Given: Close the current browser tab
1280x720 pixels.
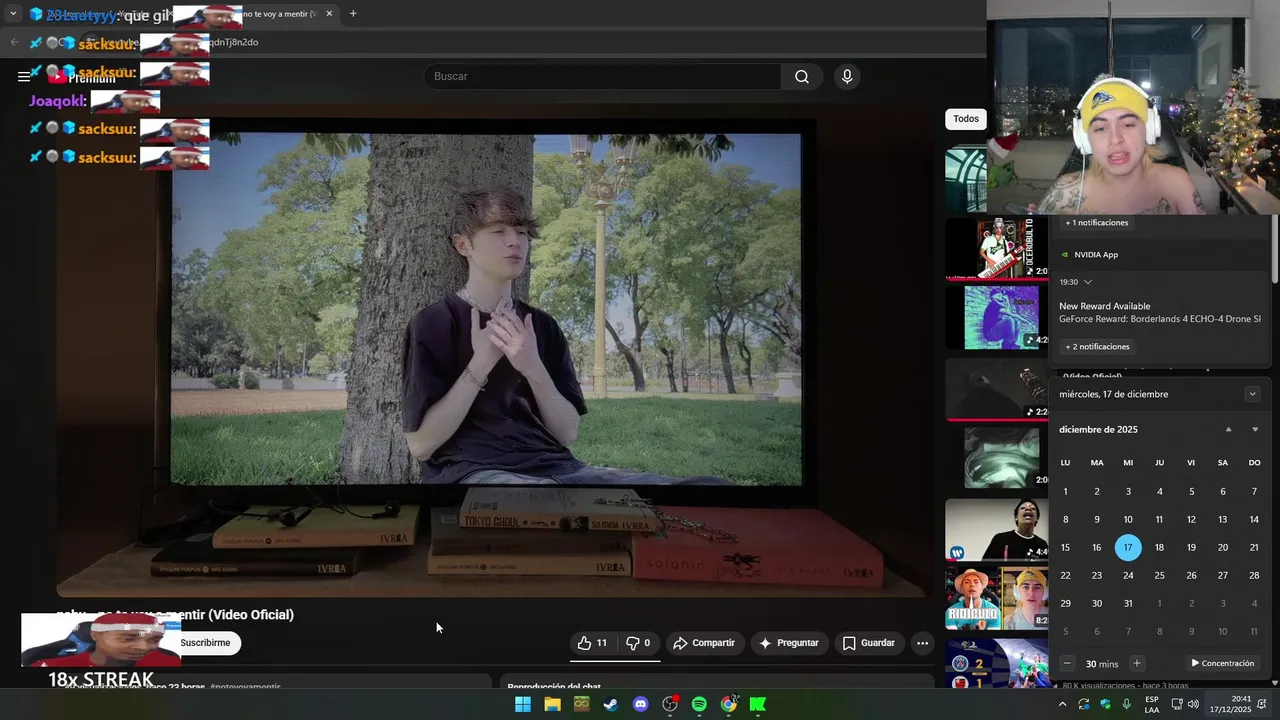Looking at the screenshot, I should (x=329, y=14).
